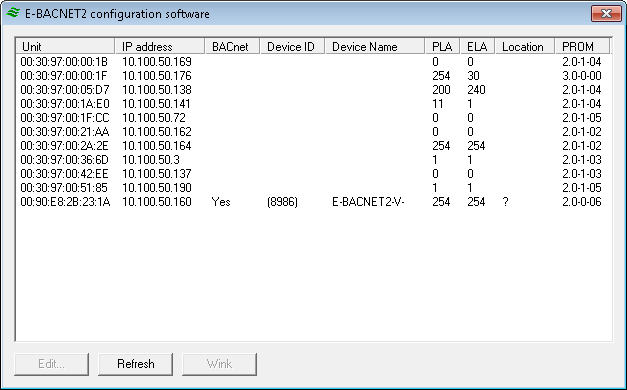627x390 pixels.
Task: Click IP address 10.100.50.72
Action: click(154, 118)
